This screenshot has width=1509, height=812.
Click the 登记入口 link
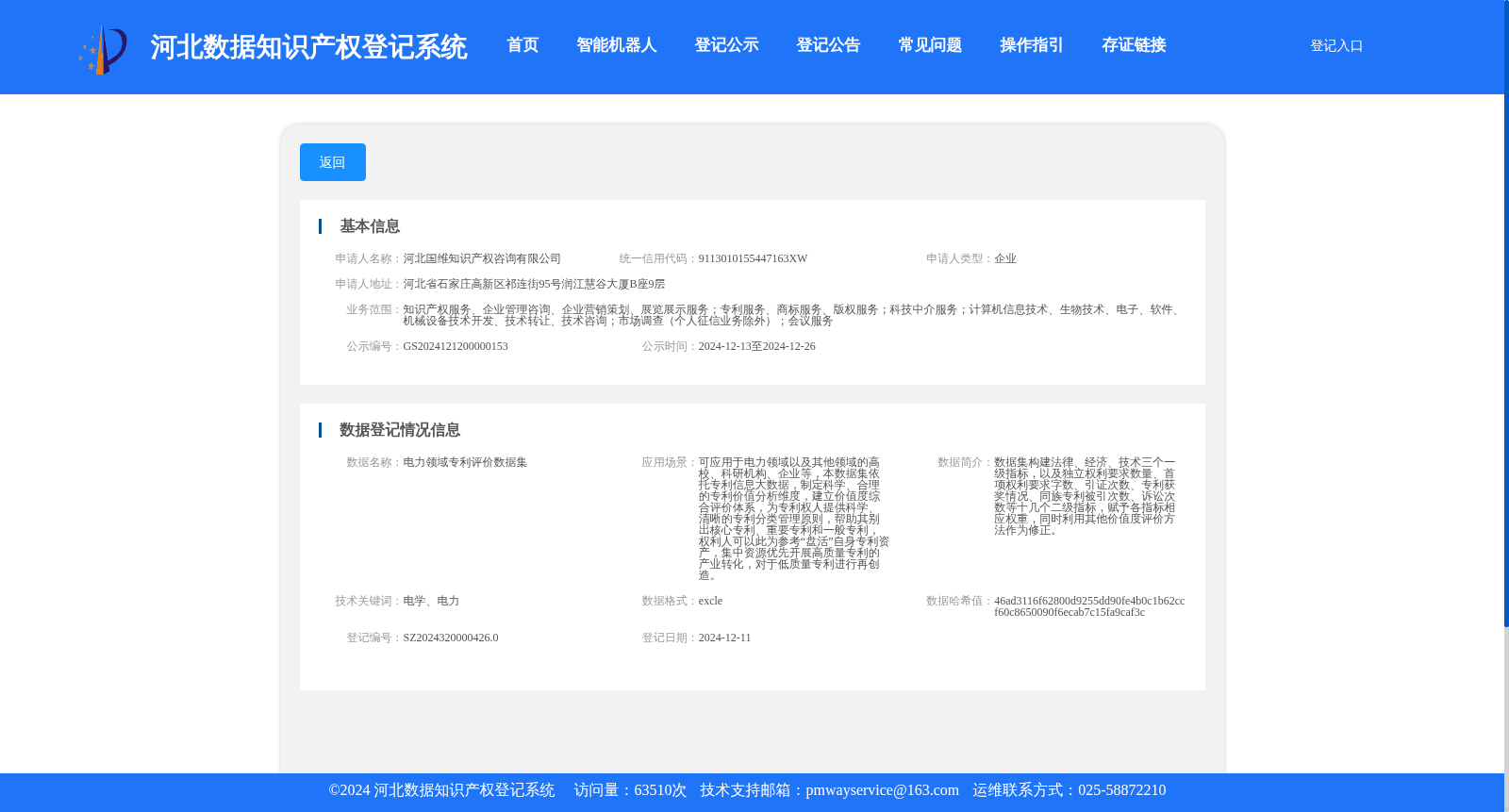coord(1336,45)
